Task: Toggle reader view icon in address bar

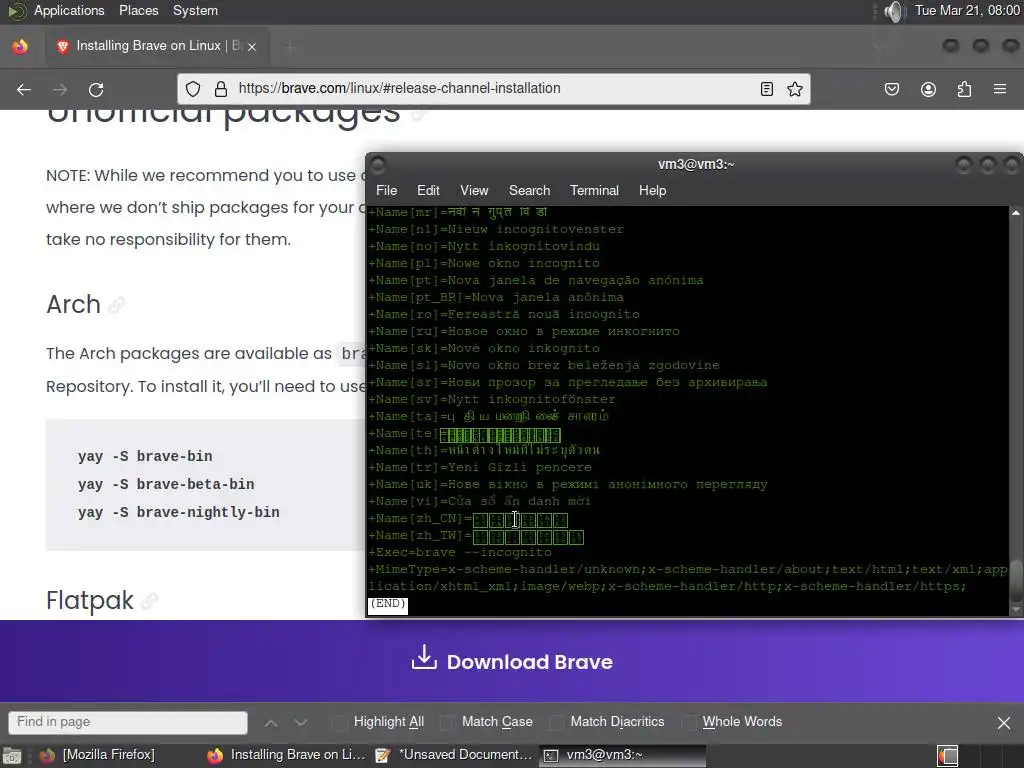Action: point(767,89)
